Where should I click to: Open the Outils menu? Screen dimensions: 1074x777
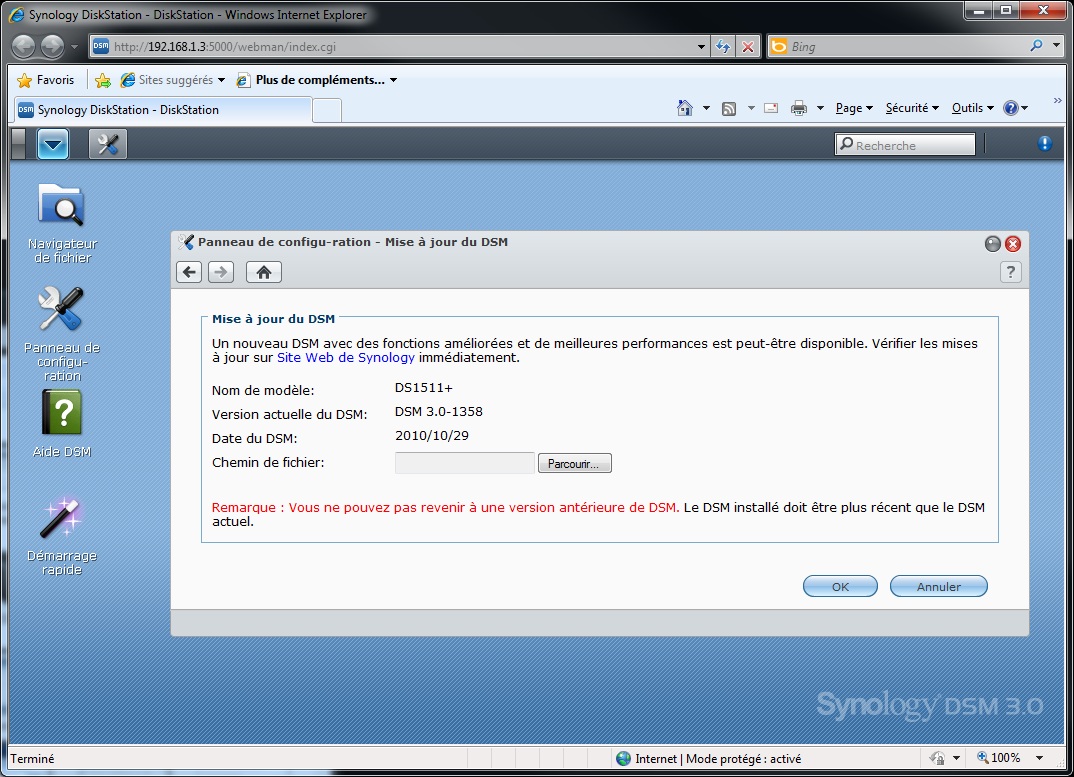pos(972,108)
